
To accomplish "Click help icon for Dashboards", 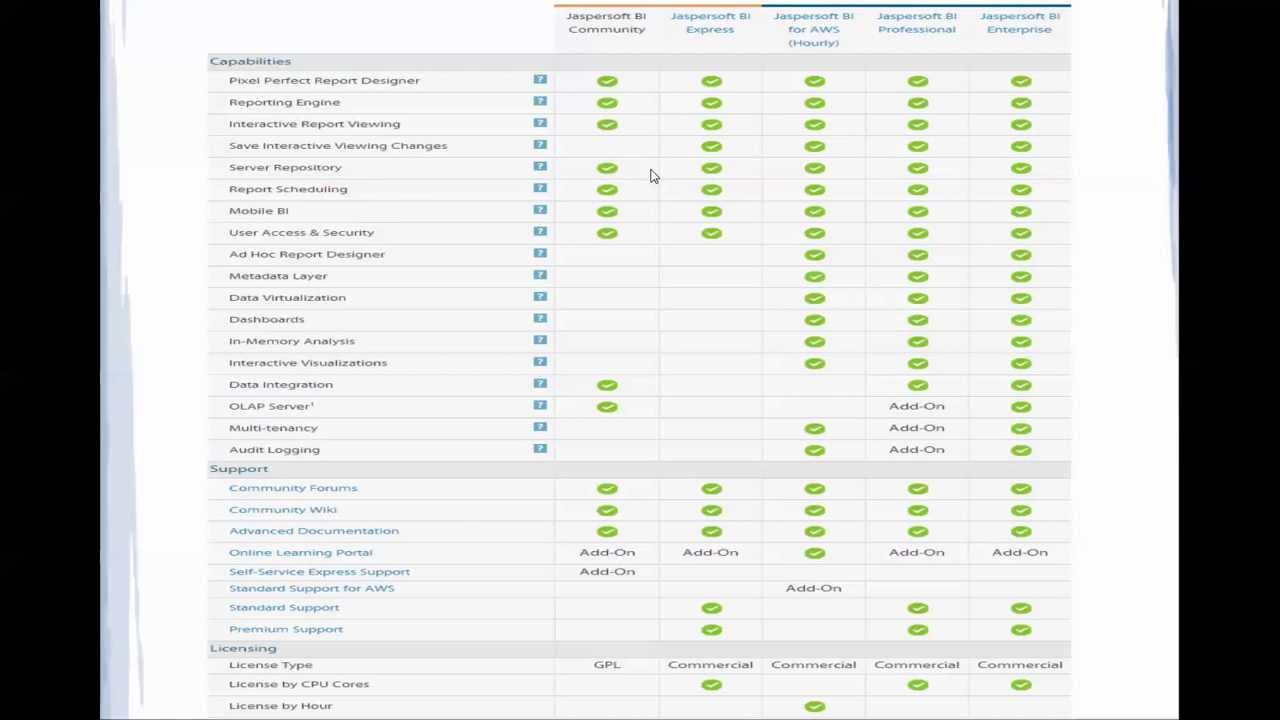I will (540, 318).
